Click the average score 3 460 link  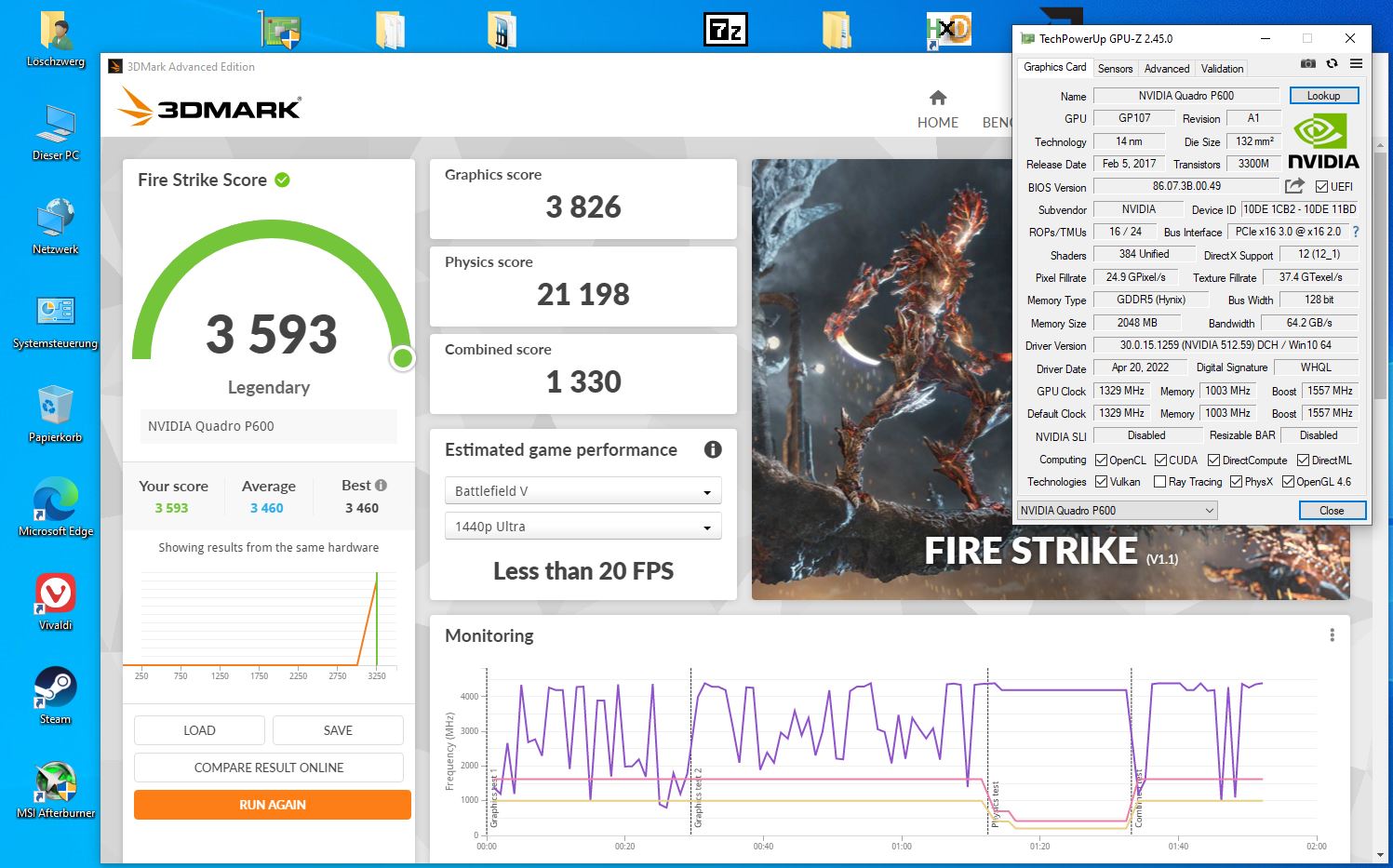[266, 508]
